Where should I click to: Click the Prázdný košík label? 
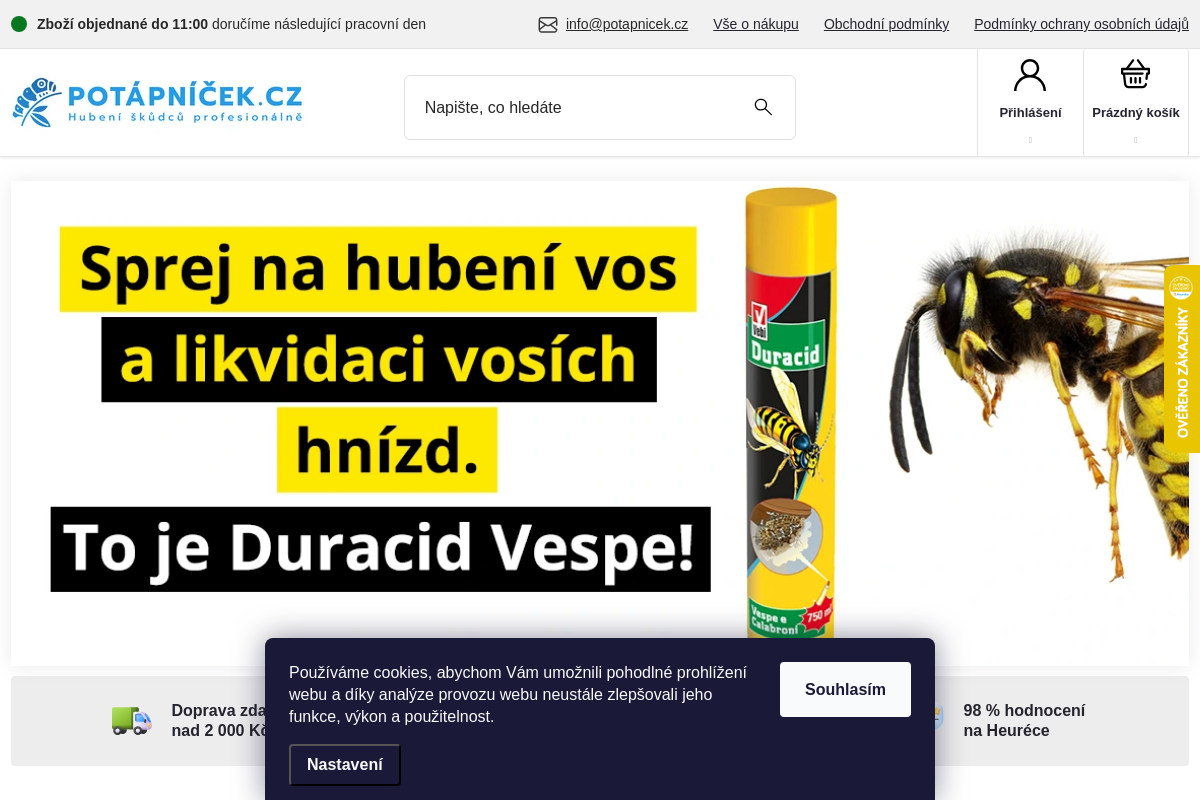(x=1136, y=112)
